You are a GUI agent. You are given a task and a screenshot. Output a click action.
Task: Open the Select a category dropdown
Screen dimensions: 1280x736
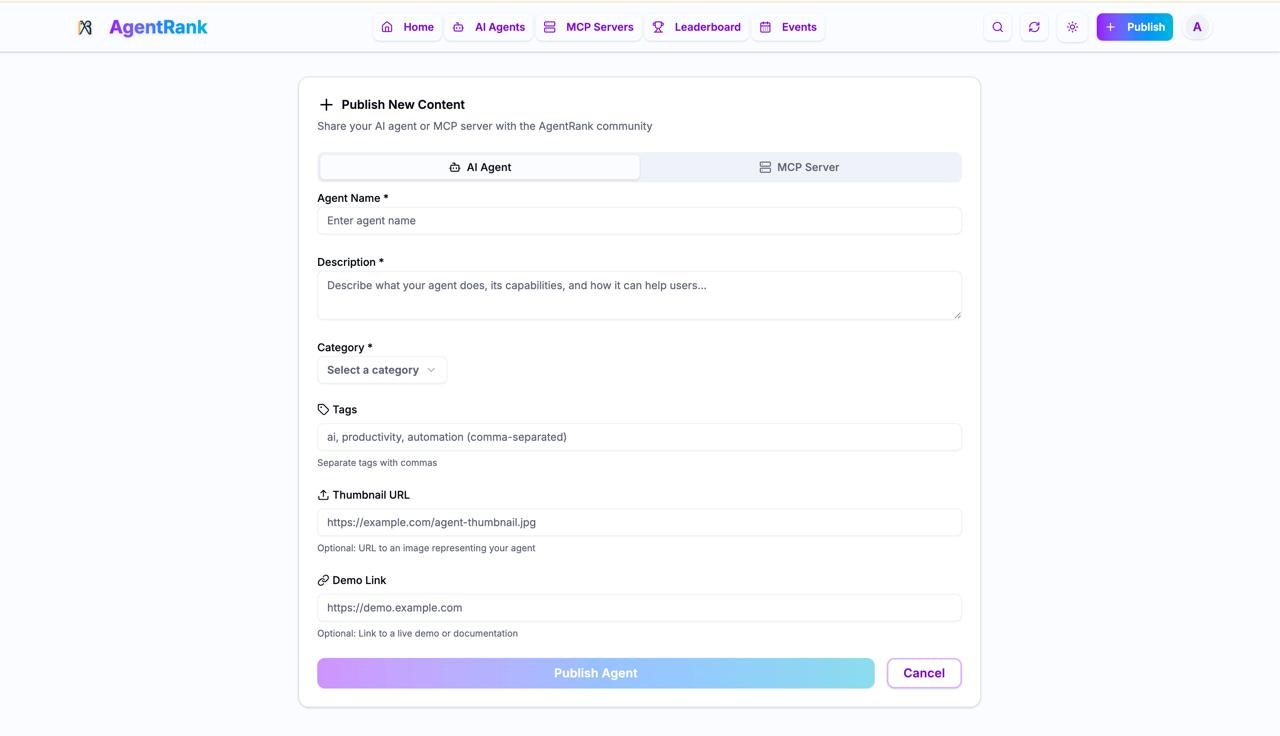point(381,369)
